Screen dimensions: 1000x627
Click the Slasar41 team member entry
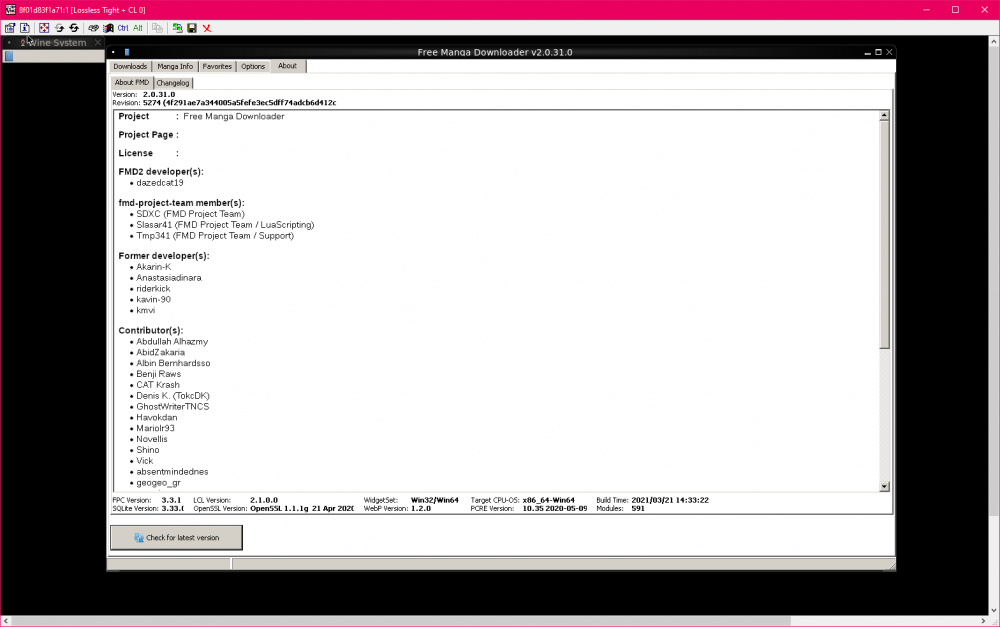pos(225,225)
